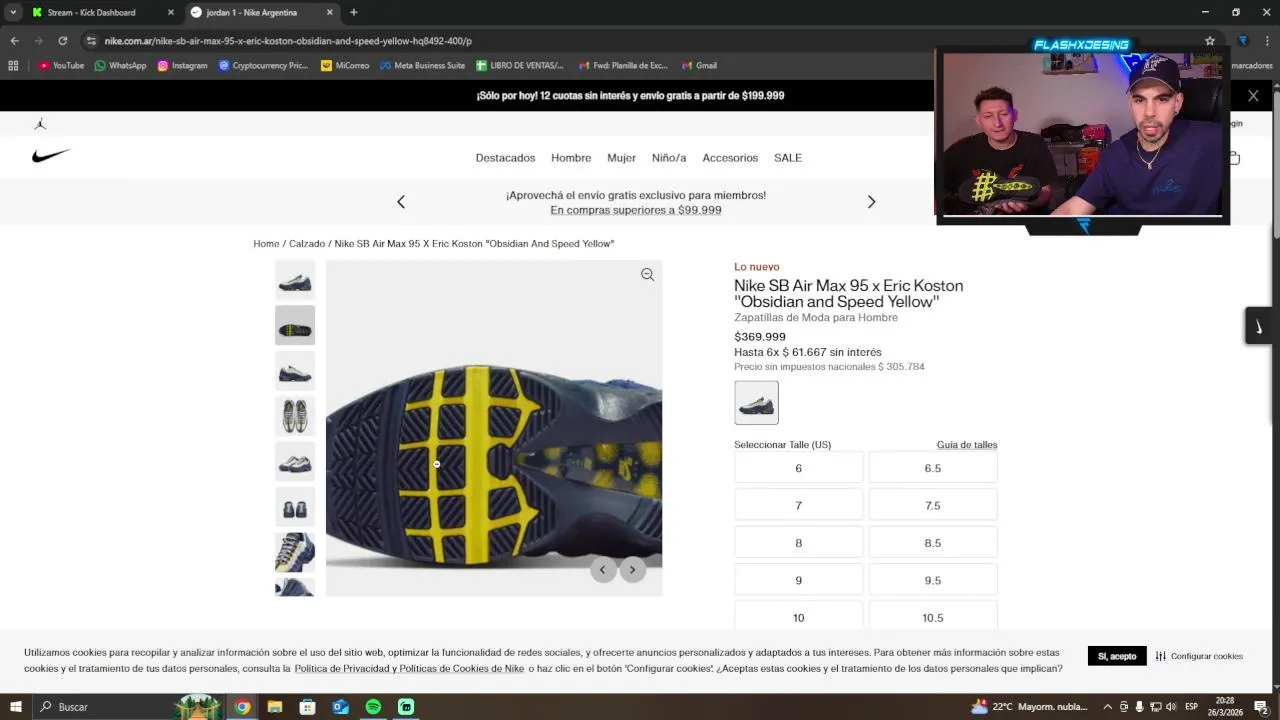Click the Jordan jumpman logo

40,124
